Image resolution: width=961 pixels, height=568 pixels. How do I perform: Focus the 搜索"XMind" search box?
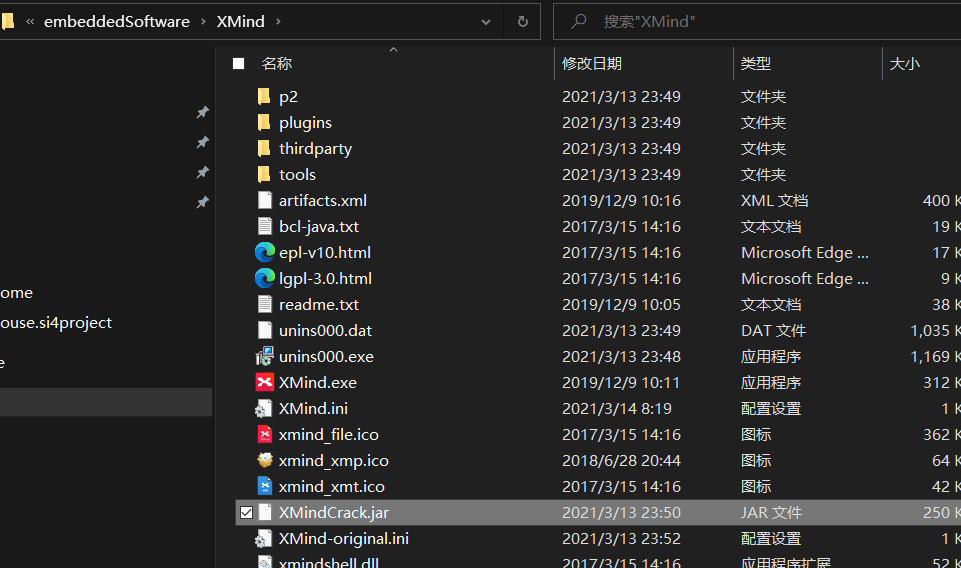[x=758, y=21]
